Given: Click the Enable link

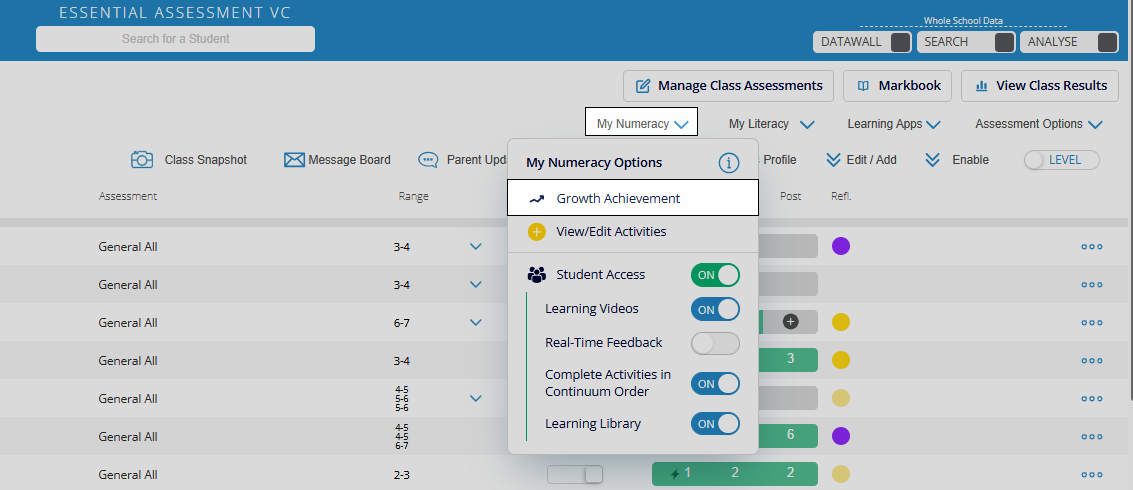Looking at the screenshot, I should tap(970, 160).
